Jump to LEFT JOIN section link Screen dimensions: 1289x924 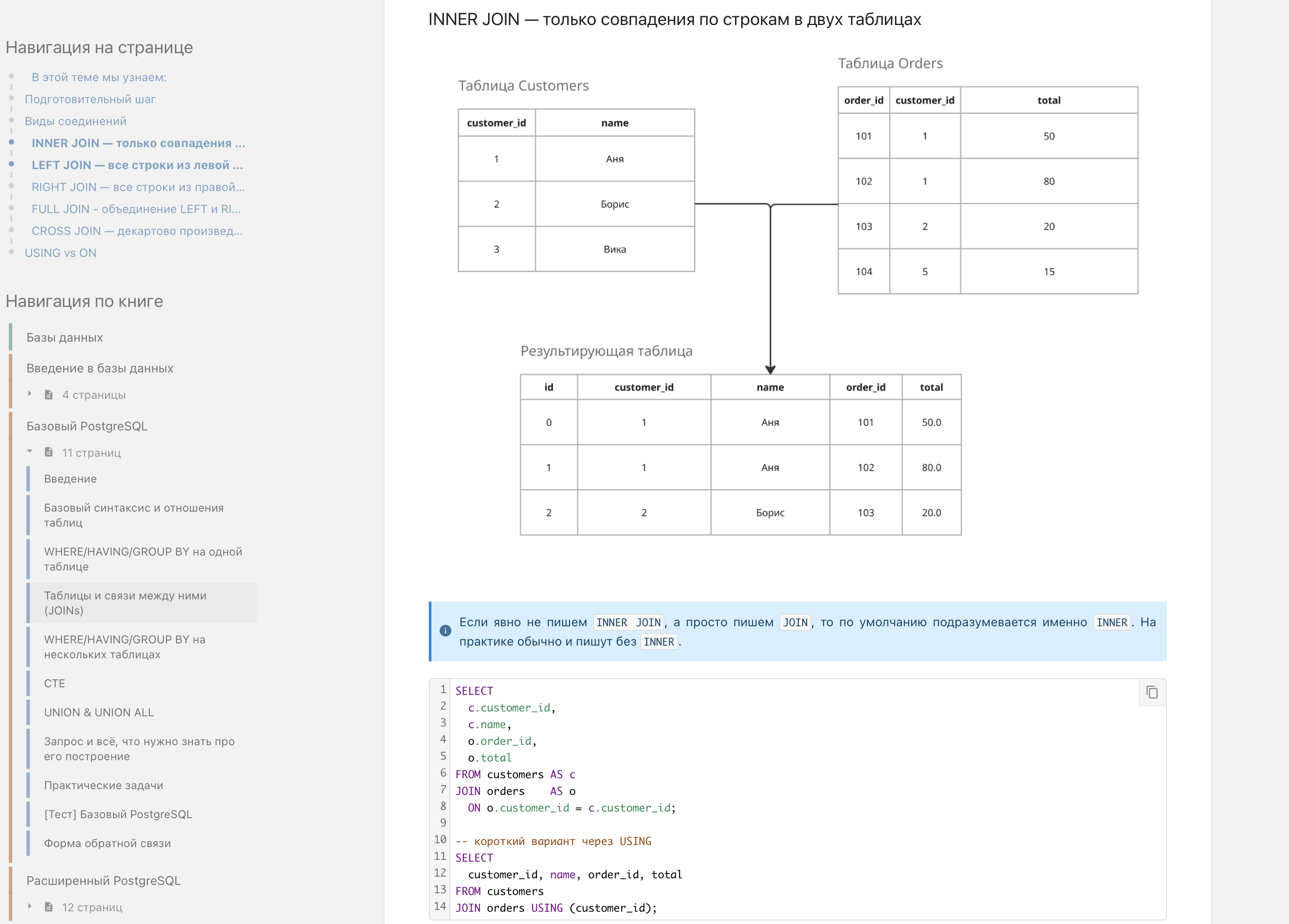137,165
